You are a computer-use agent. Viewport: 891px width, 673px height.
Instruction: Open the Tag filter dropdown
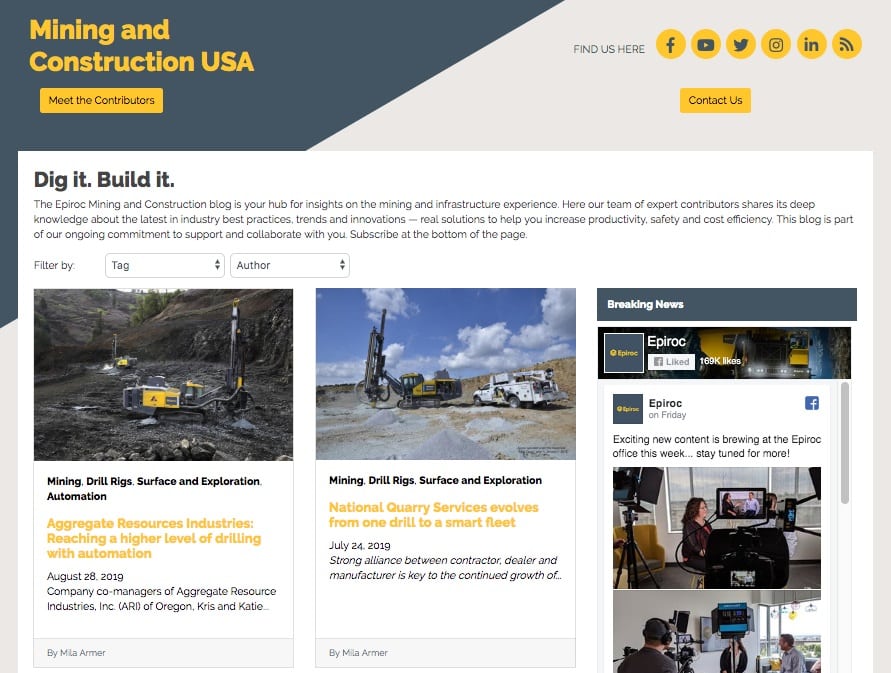tap(165, 265)
